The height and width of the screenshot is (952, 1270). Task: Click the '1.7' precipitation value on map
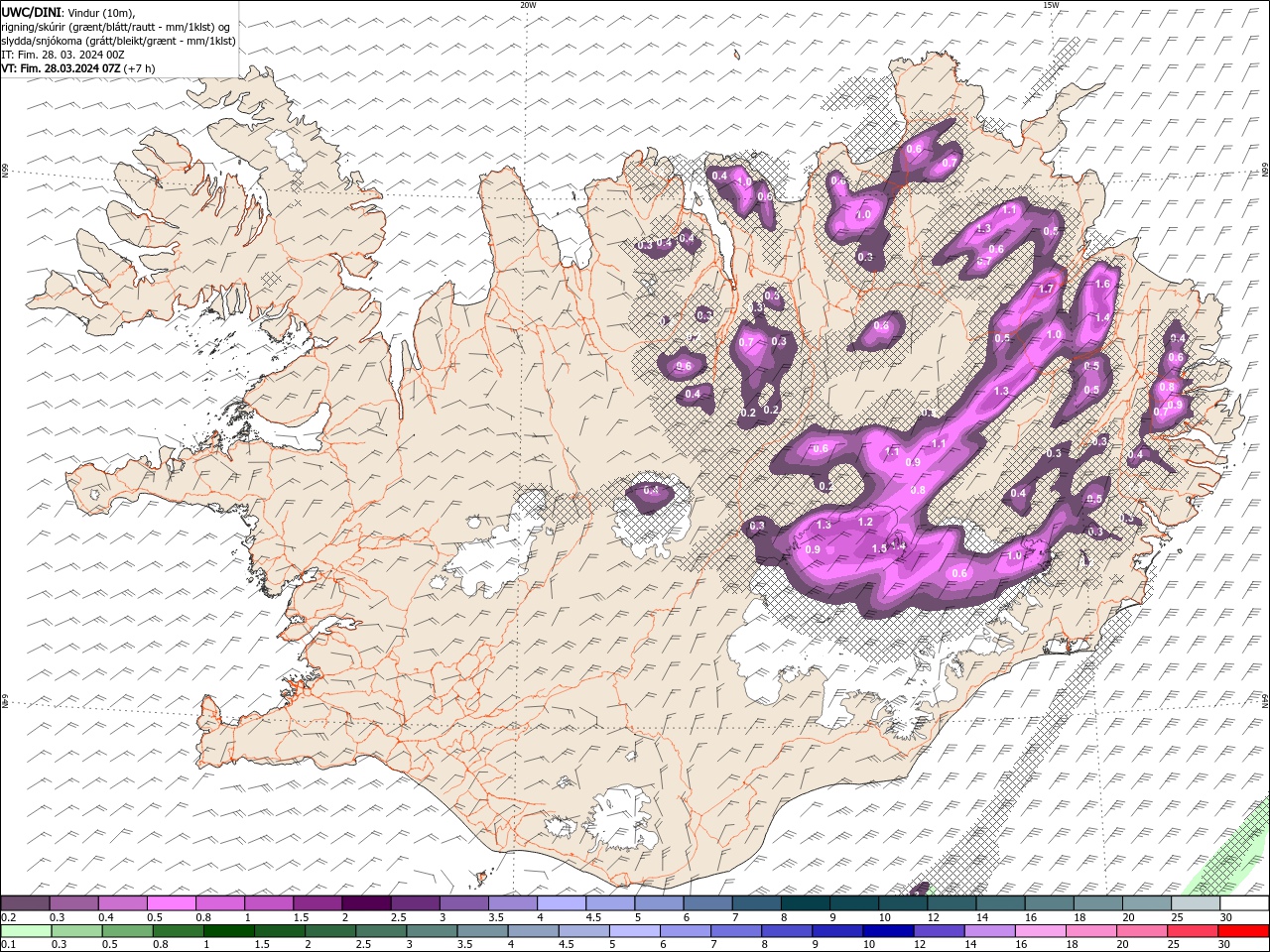point(1046,289)
